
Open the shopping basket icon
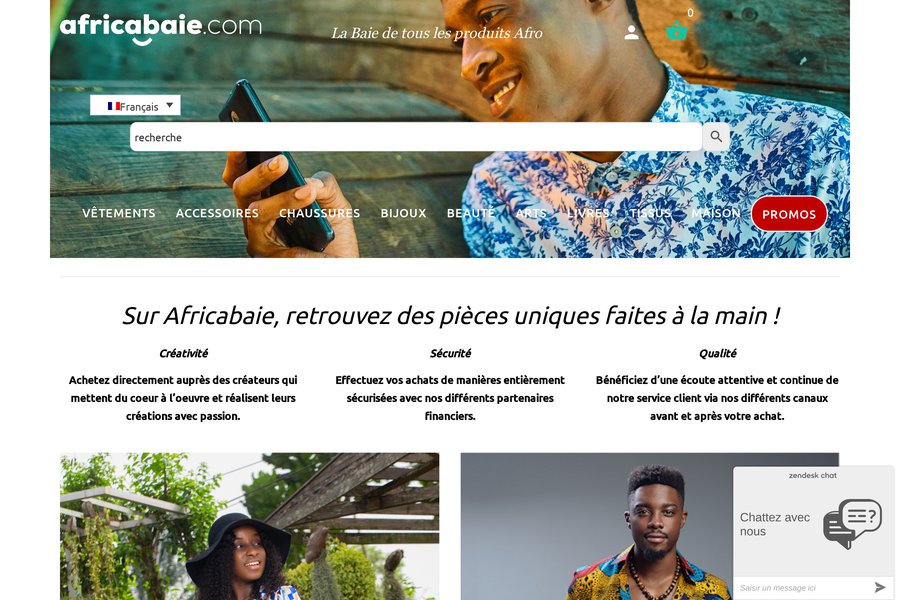point(677,30)
